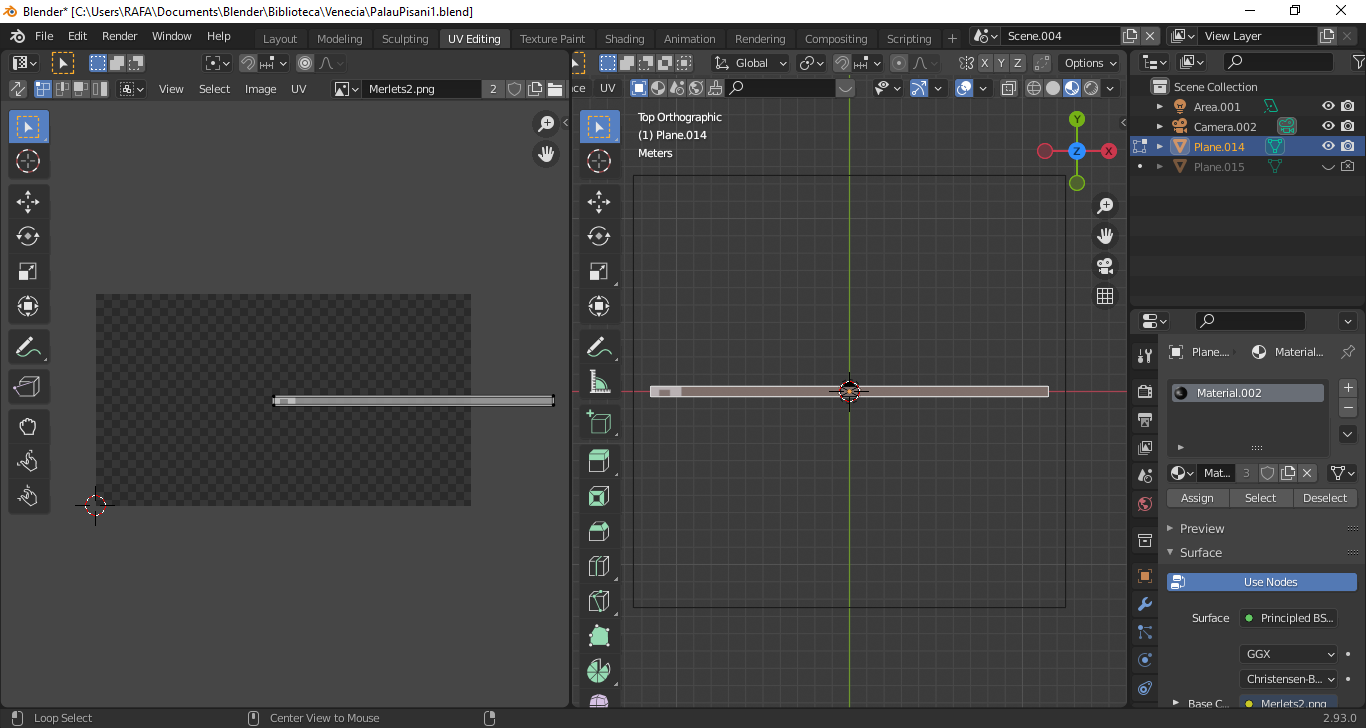The image size is (1366, 728).
Task: Open the GGX distribution dropdown
Action: [x=1288, y=654]
